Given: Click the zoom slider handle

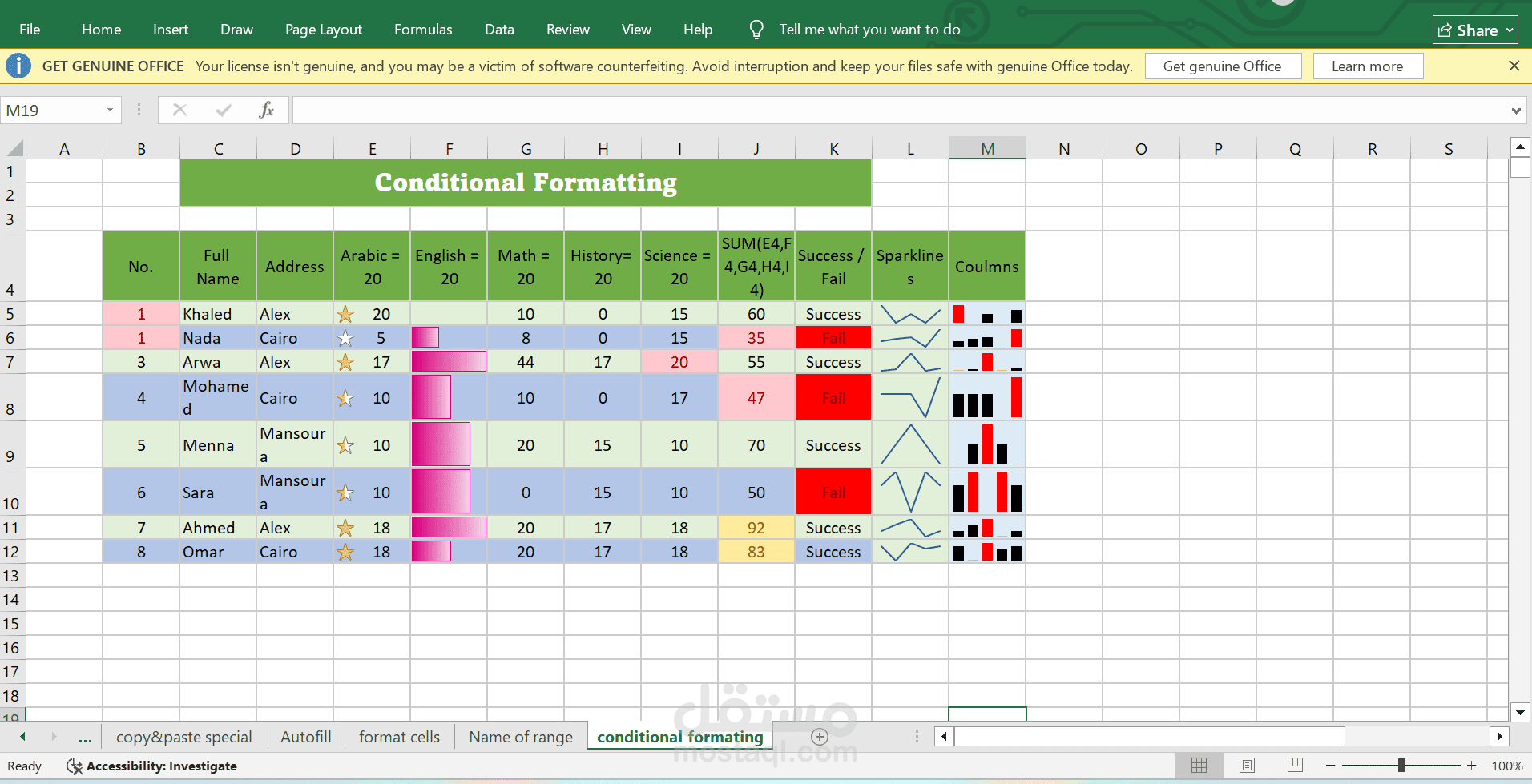Looking at the screenshot, I should tap(1401, 766).
